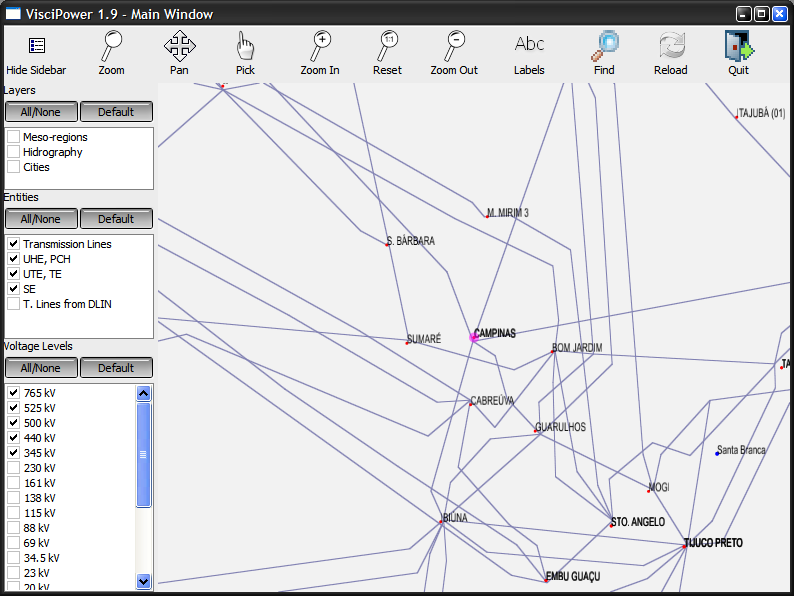Viewport: 794px width, 596px height.
Task: Click Default under Layers
Action: 116,111
